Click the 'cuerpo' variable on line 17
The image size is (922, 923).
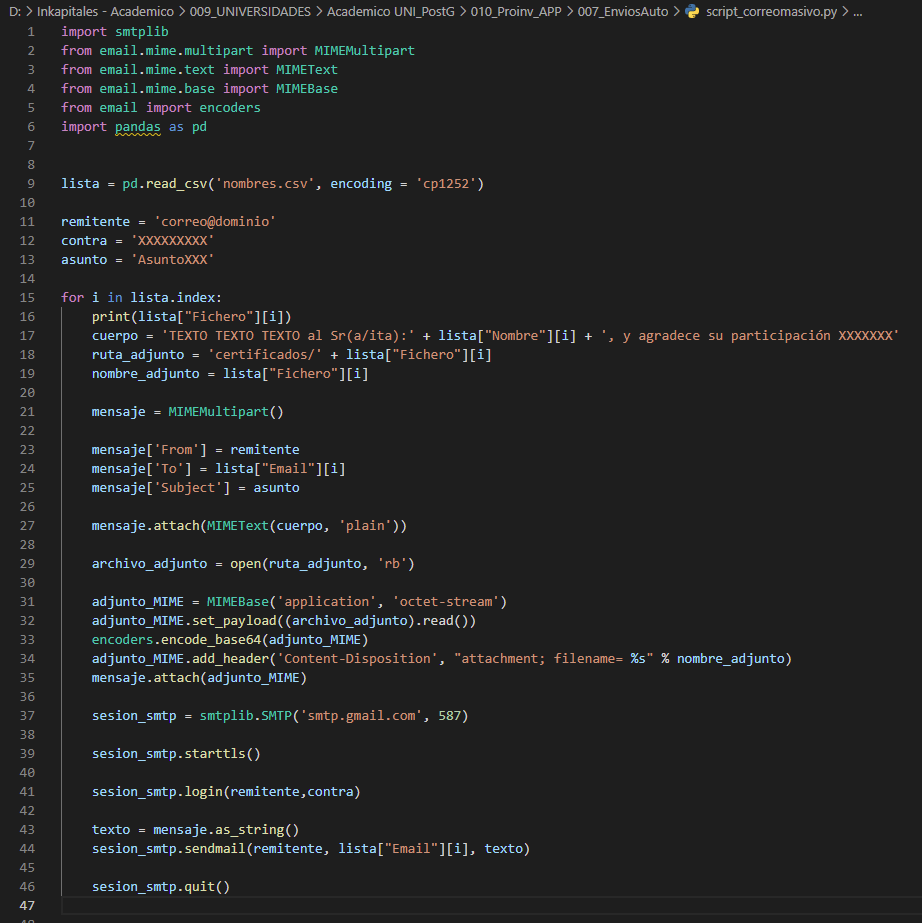(x=115, y=336)
